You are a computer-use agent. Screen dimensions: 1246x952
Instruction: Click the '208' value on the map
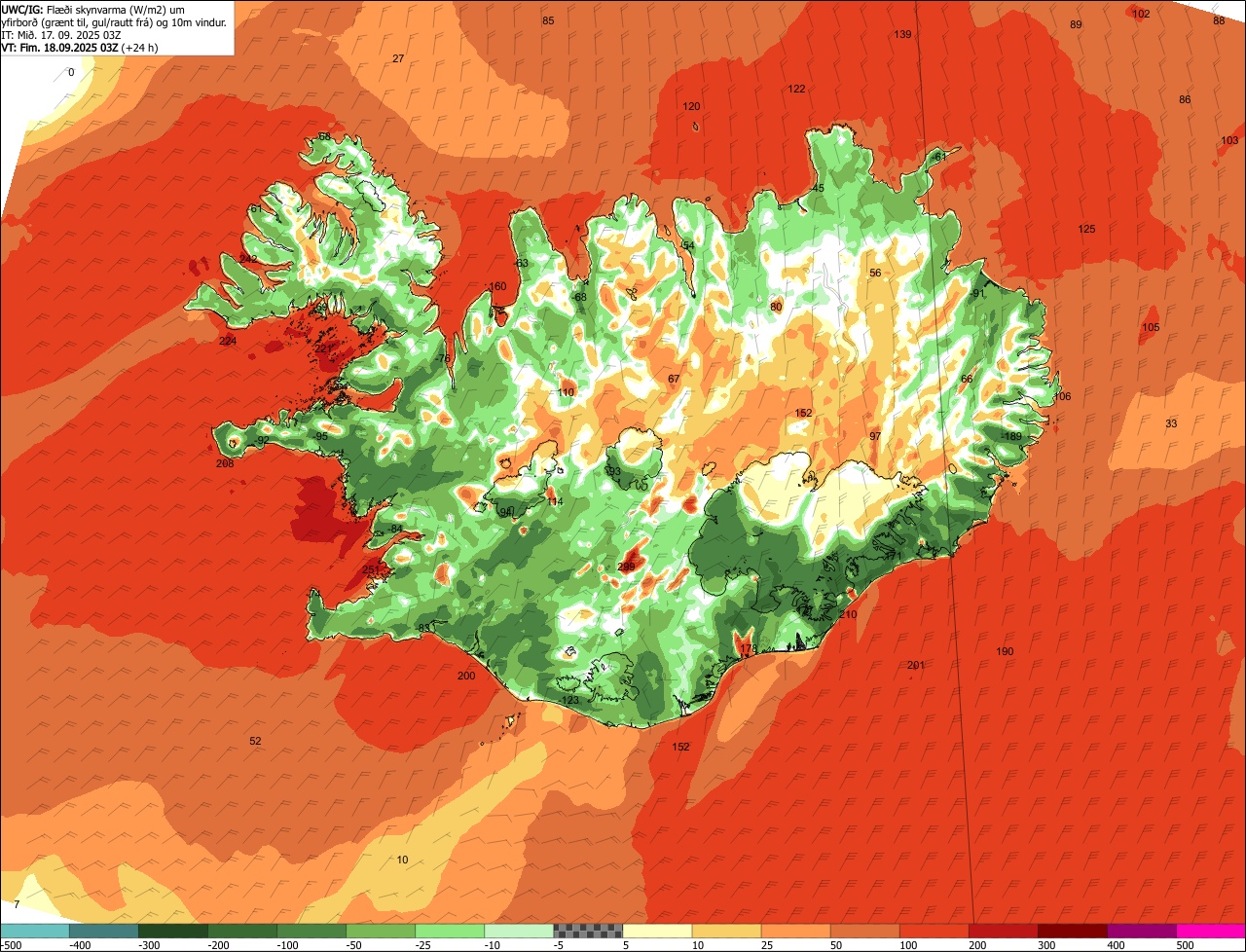[x=225, y=463]
